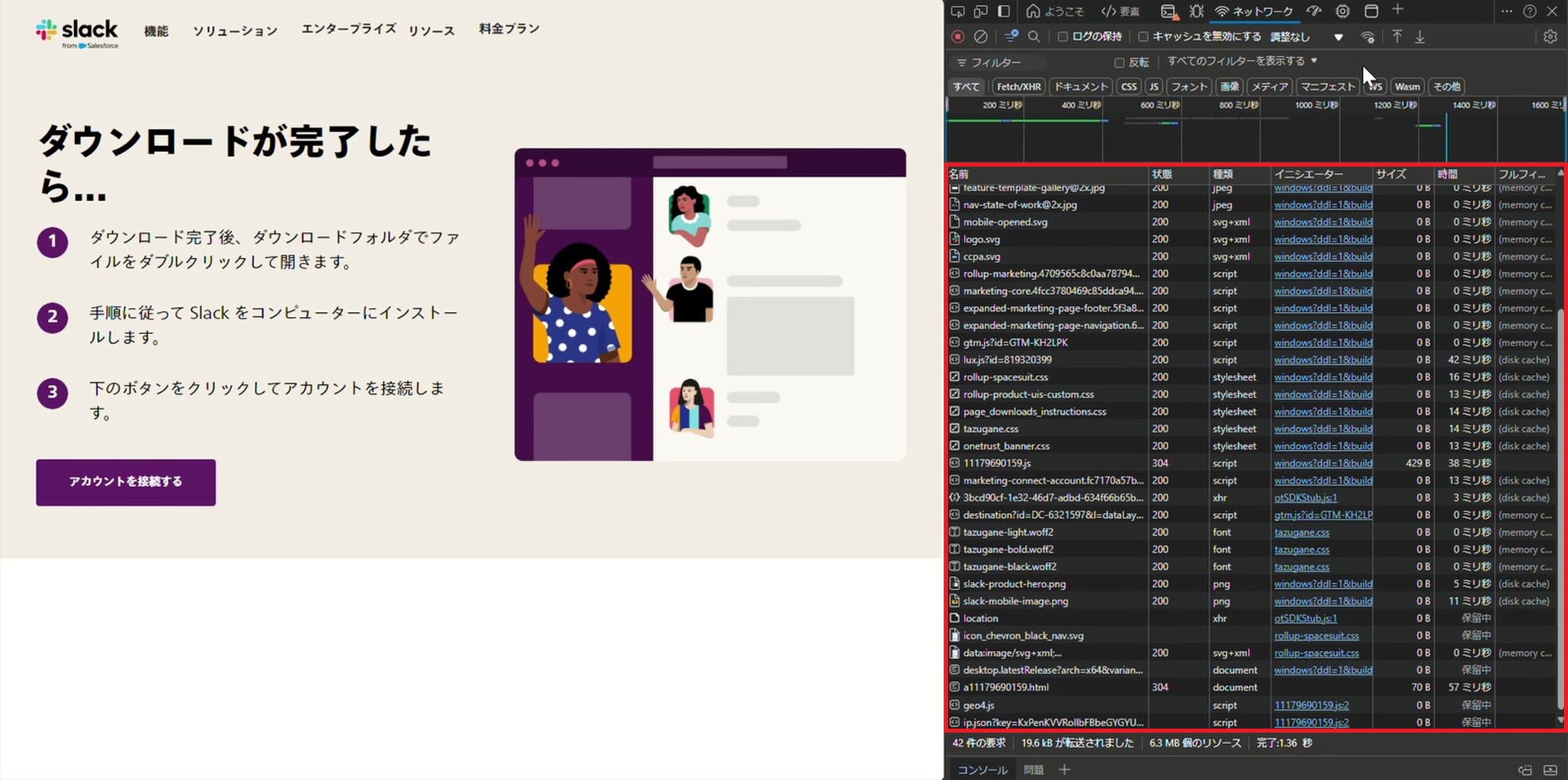Stop recording network log with red button
Image resolution: width=1568 pixels, height=780 pixels.
[x=958, y=37]
